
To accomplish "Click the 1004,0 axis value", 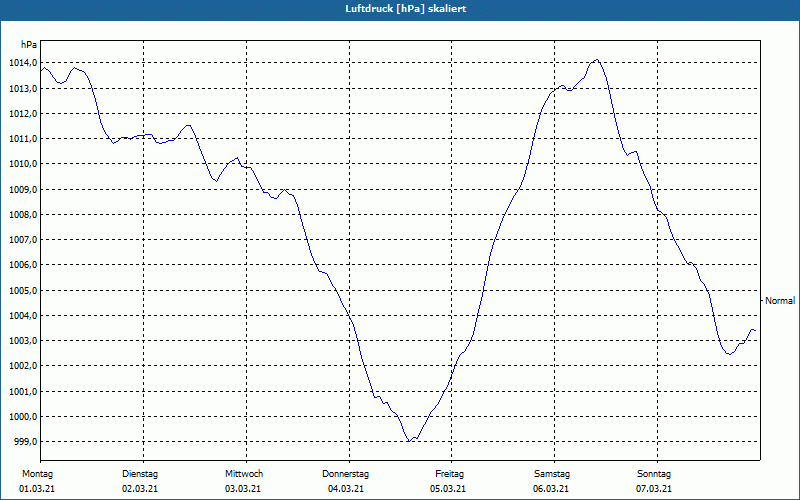I will [x=23, y=315].
